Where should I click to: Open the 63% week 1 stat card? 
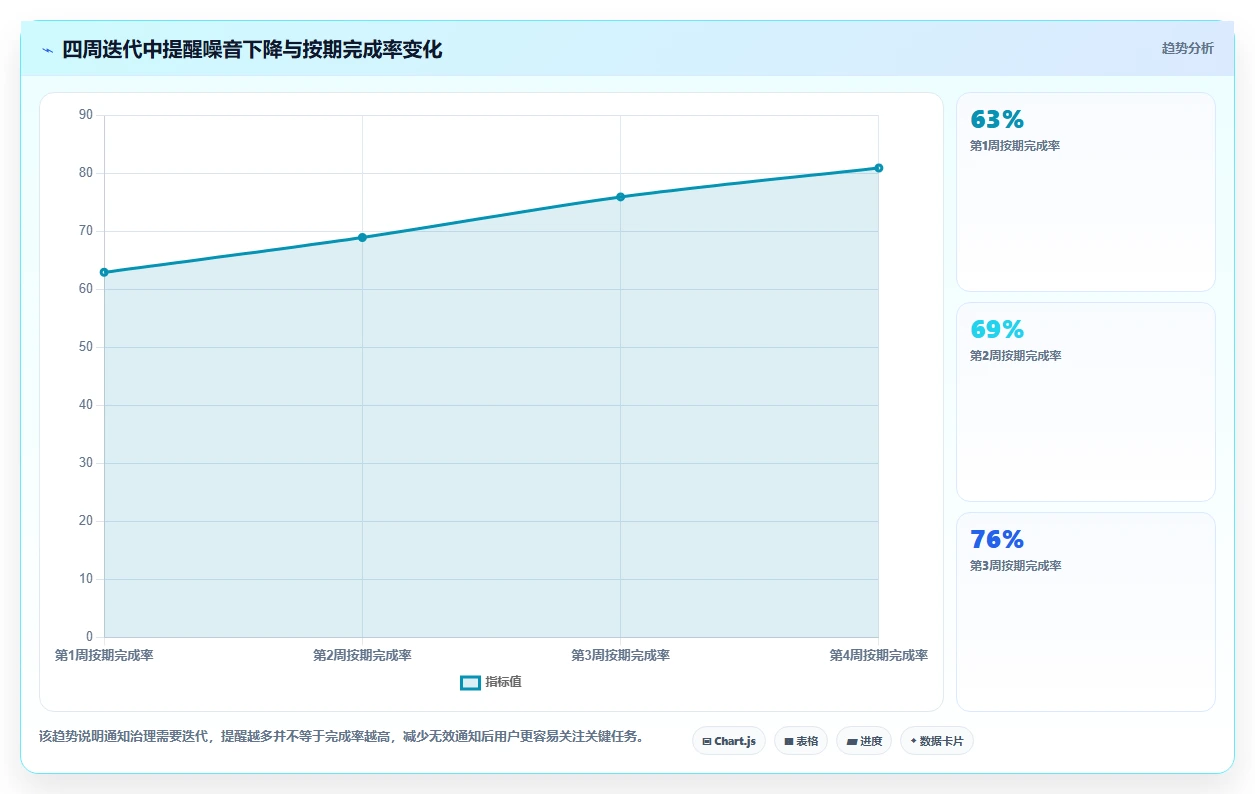1085,192
